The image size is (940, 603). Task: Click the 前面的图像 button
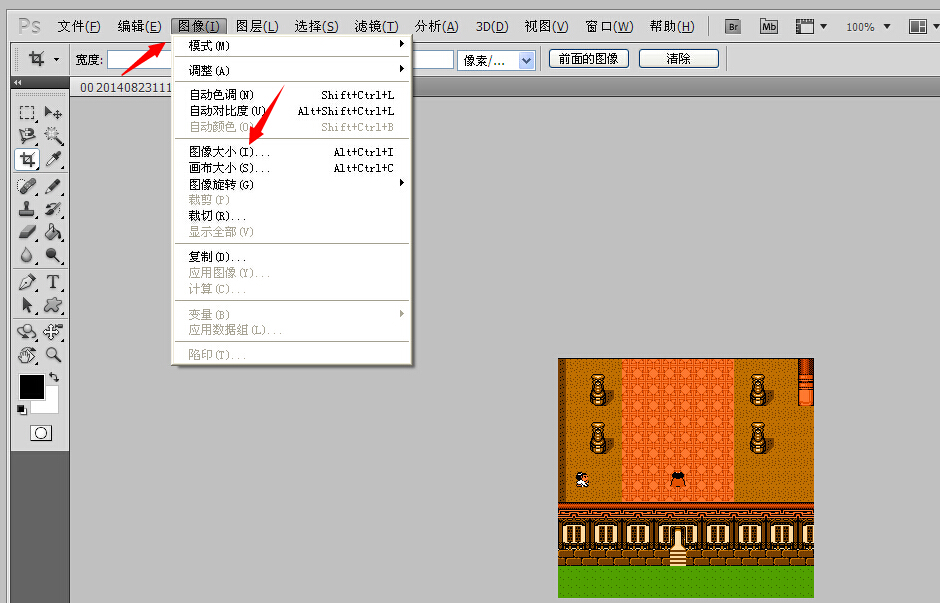point(589,59)
